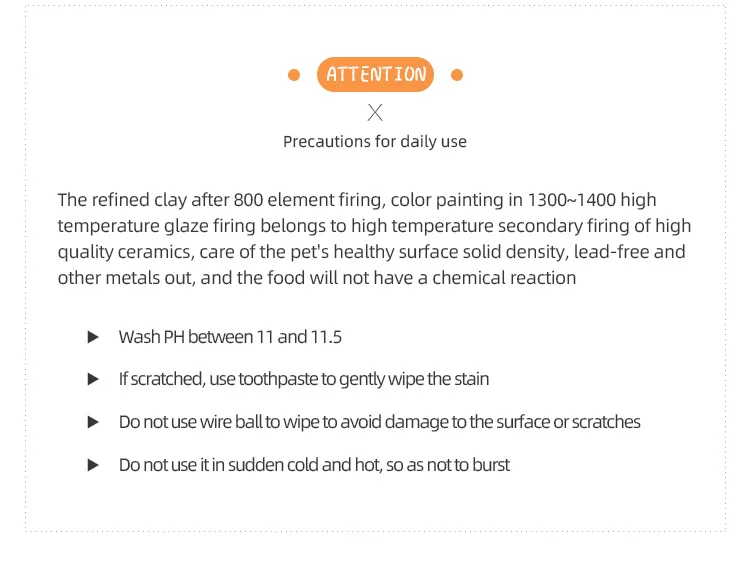
Task: Click the Precautions for daily use heading
Action: pos(375,141)
